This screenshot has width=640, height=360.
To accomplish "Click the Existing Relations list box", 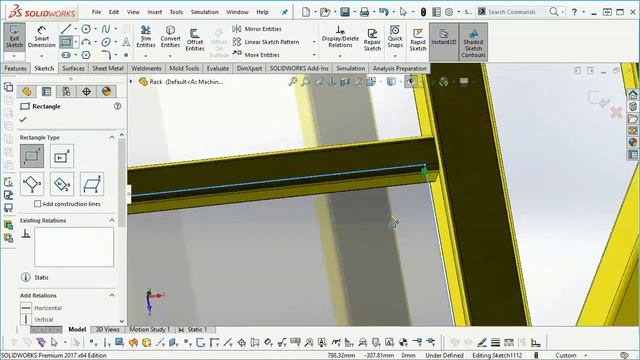I will (x=74, y=247).
